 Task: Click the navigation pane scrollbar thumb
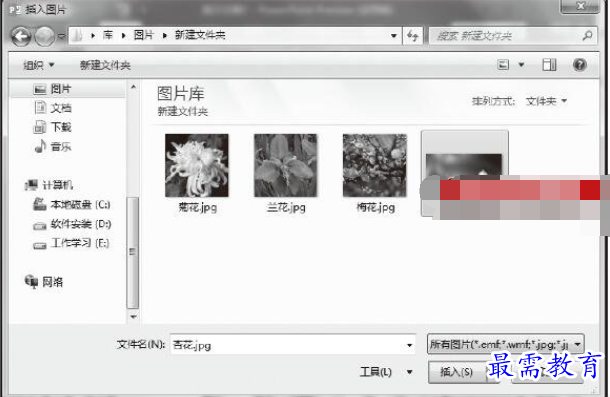point(133,252)
